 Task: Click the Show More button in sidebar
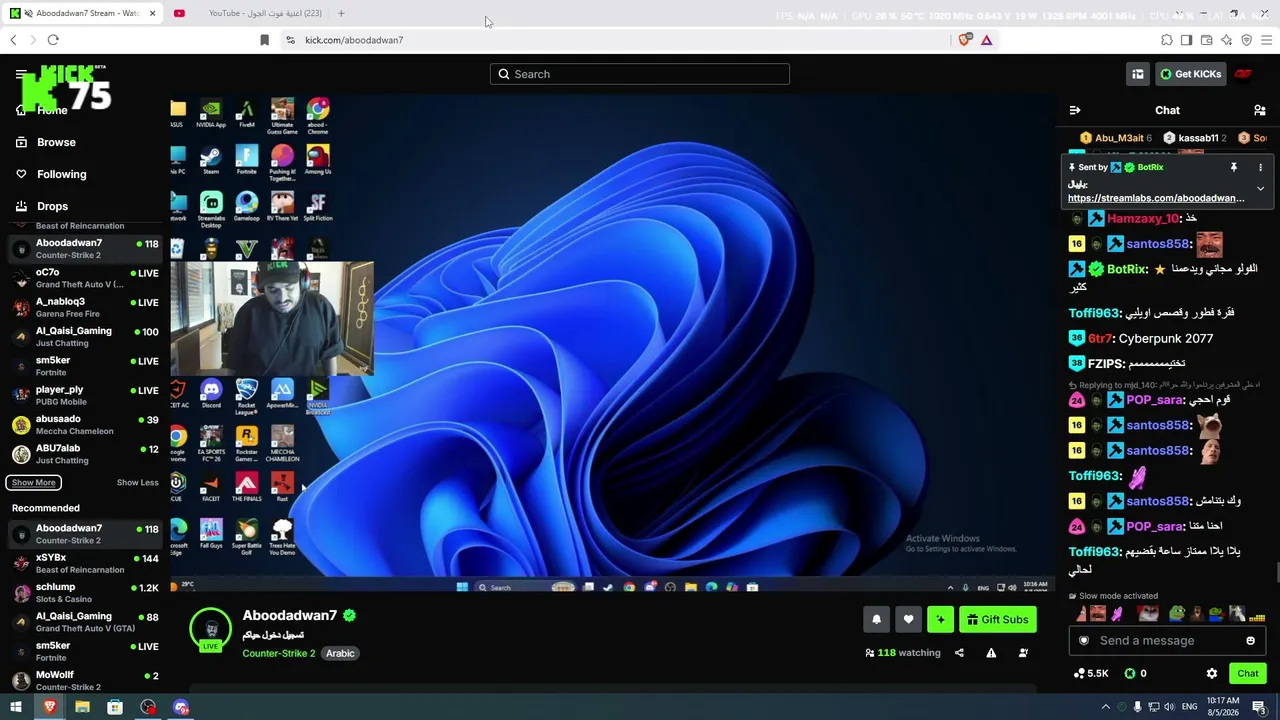[34, 483]
